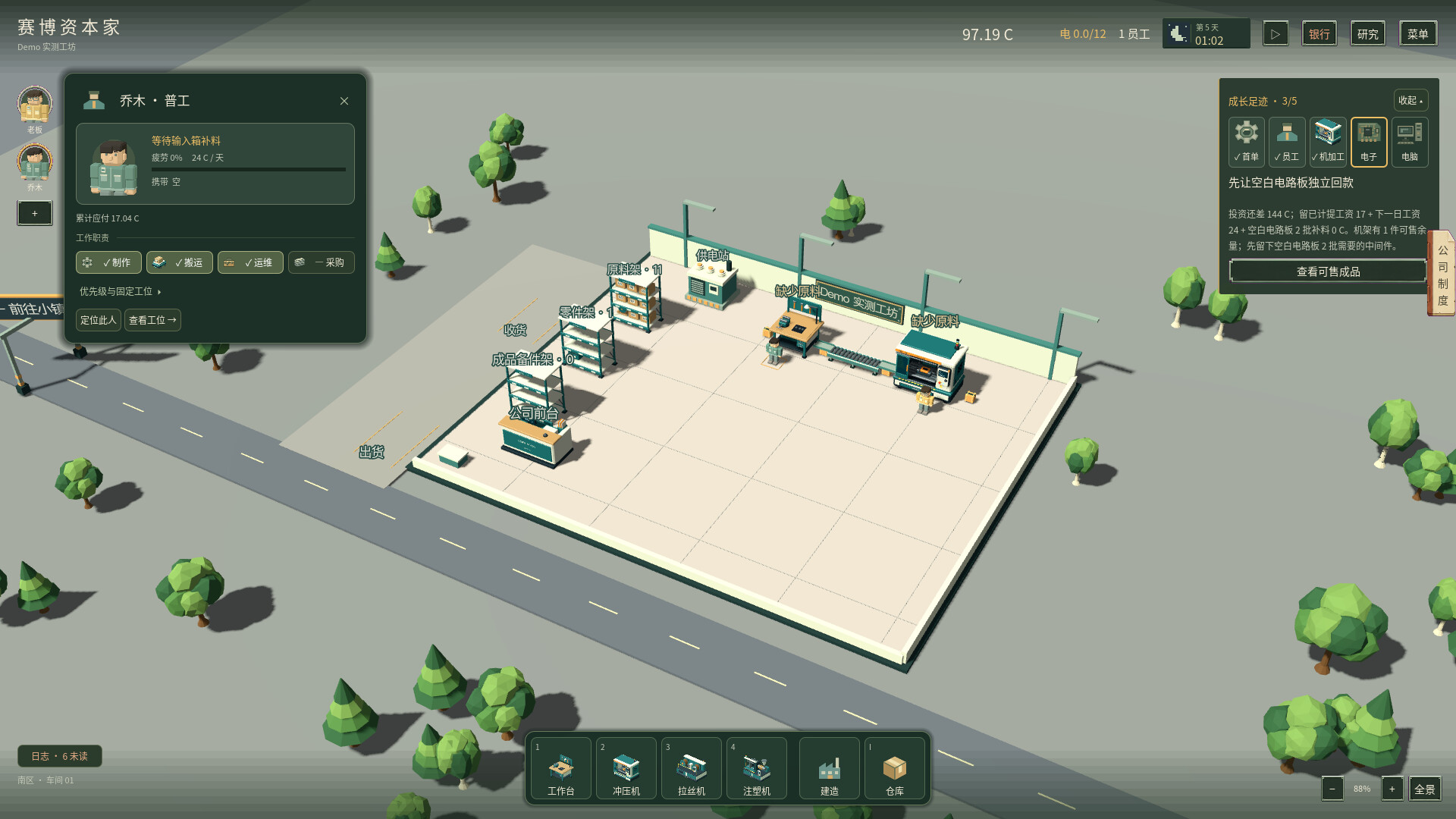This screenshot has height=819, width=1456.
Task: Click the 97.19 C money balance
Action: [x=987, y=34]
